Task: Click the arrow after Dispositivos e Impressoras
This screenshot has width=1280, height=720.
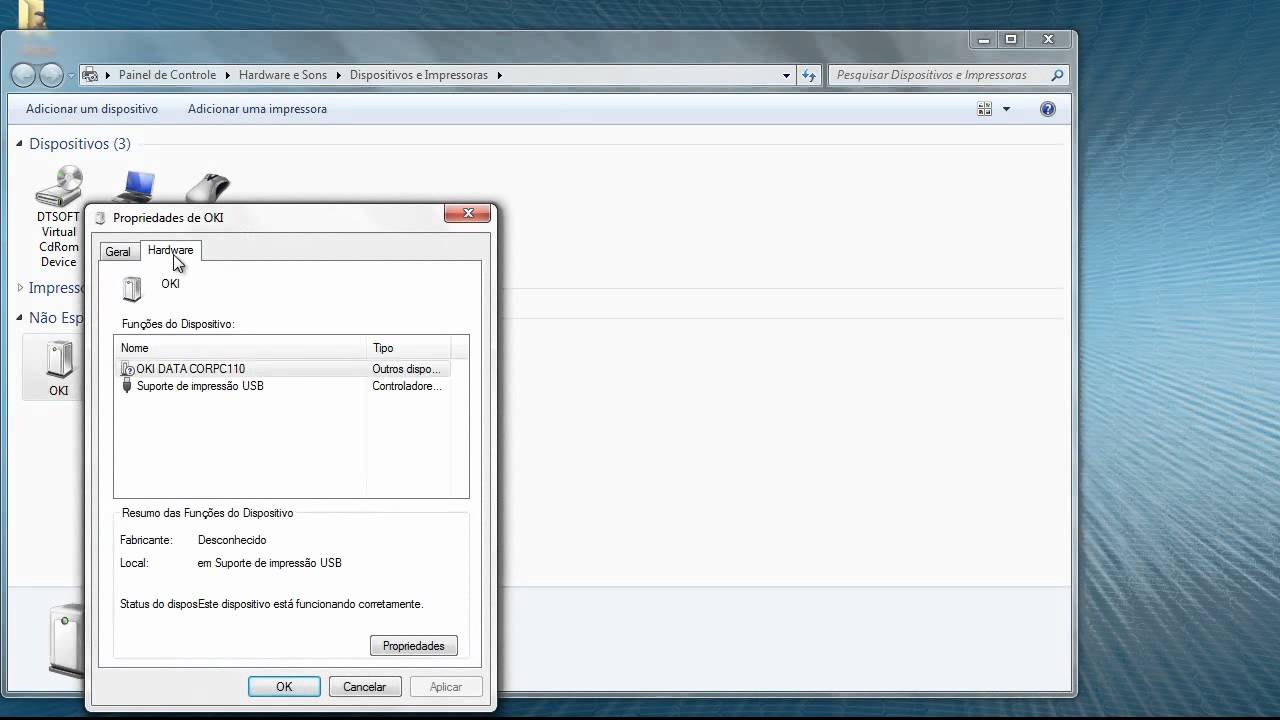Action: pos(499,75)
